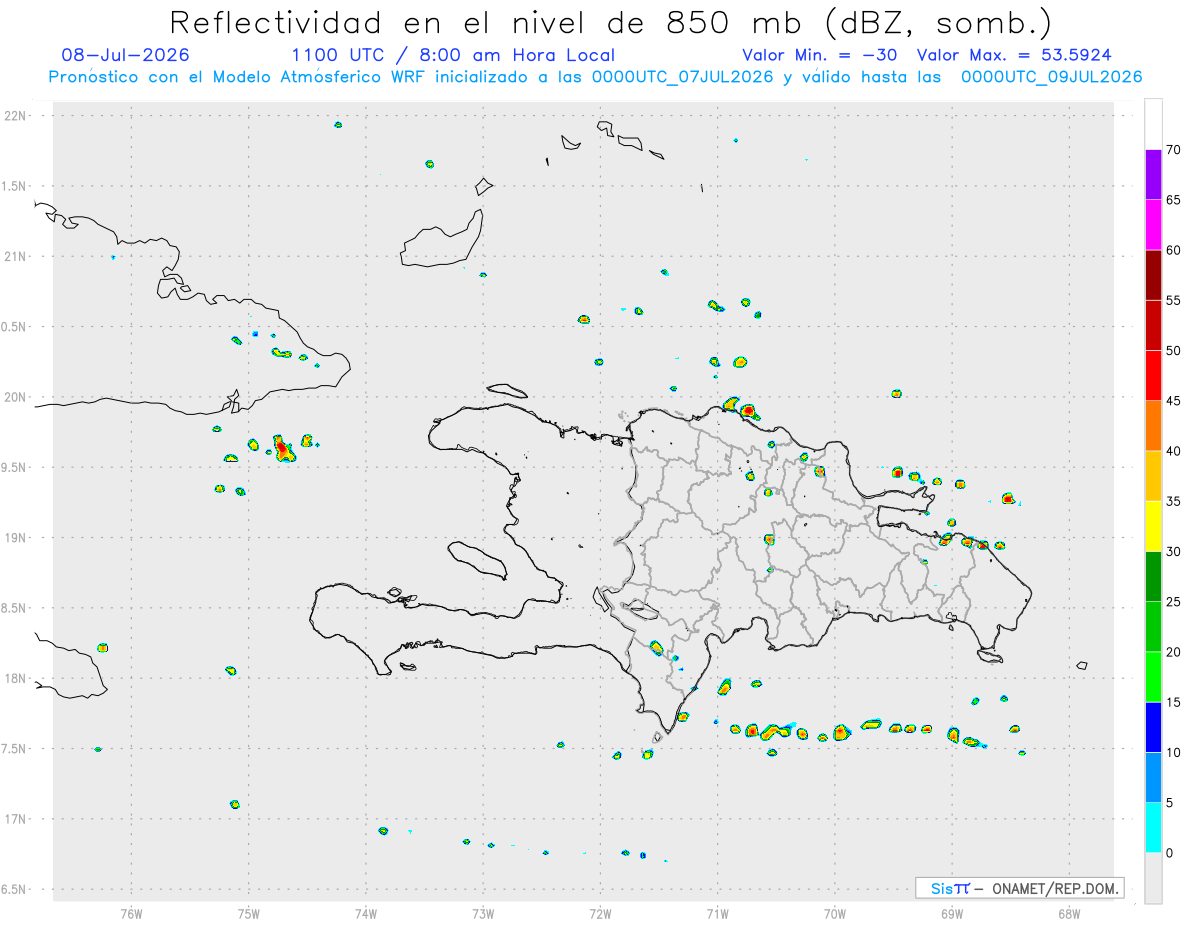Select the orange 40–45 dBZ colorbar segment
The width and height of the screenshot is (1200, 927).
[x=1153, y=426]
